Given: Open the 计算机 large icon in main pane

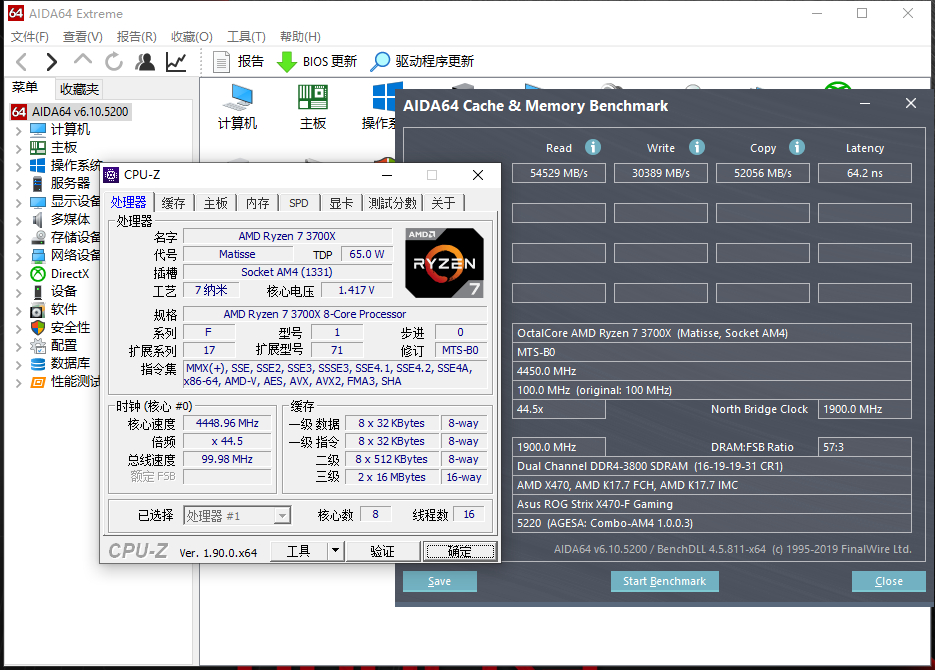Looking at the screenshot, I should pyautogui.click(x=237, y=107).
